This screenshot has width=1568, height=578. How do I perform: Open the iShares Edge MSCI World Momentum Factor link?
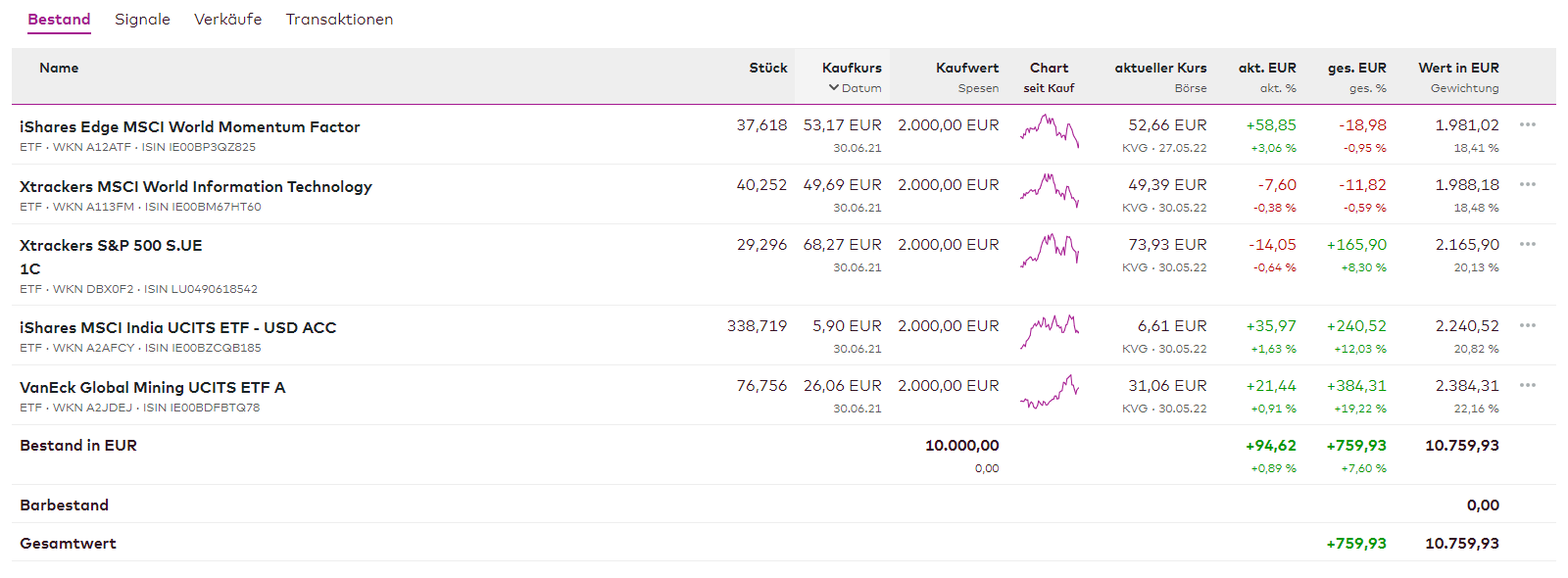[x=189, y=127]
